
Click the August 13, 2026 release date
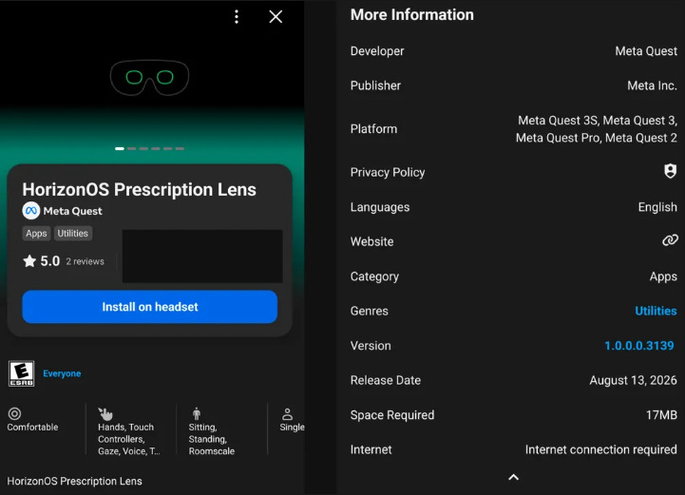point(633,380)
